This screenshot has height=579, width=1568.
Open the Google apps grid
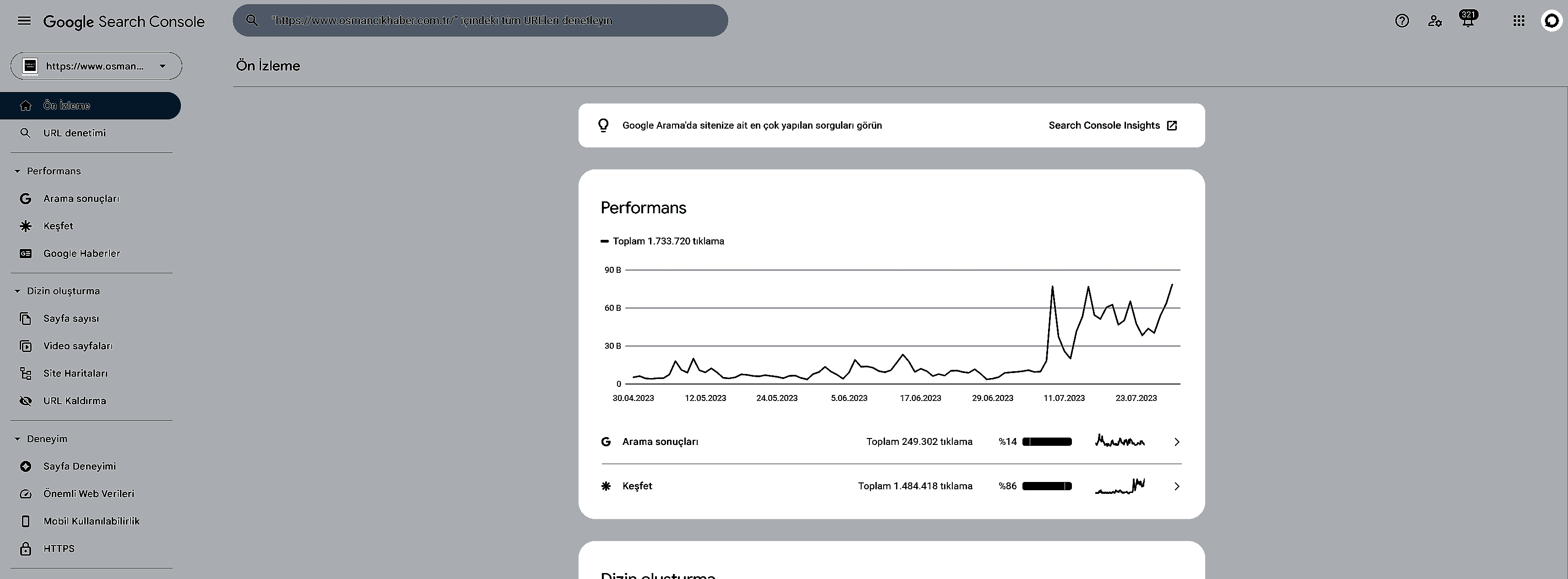[1519, 21]
